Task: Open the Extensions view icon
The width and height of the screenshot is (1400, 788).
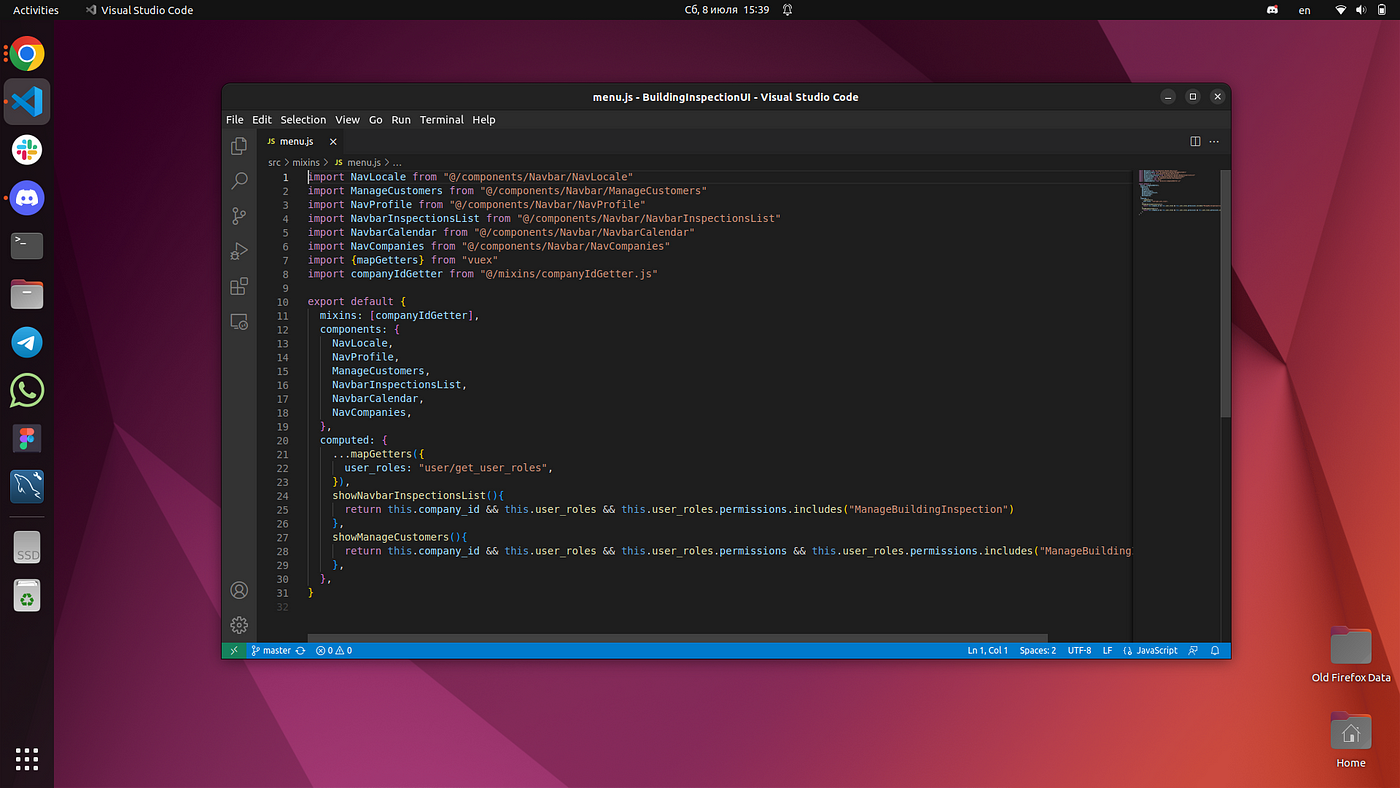Action: [239, 286]
